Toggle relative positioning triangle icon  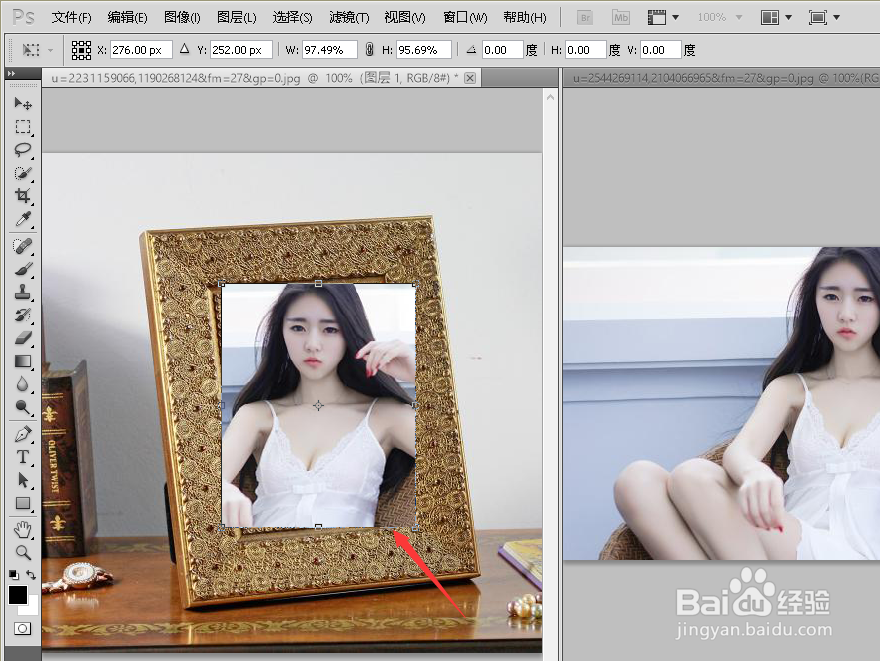(184, 49)
